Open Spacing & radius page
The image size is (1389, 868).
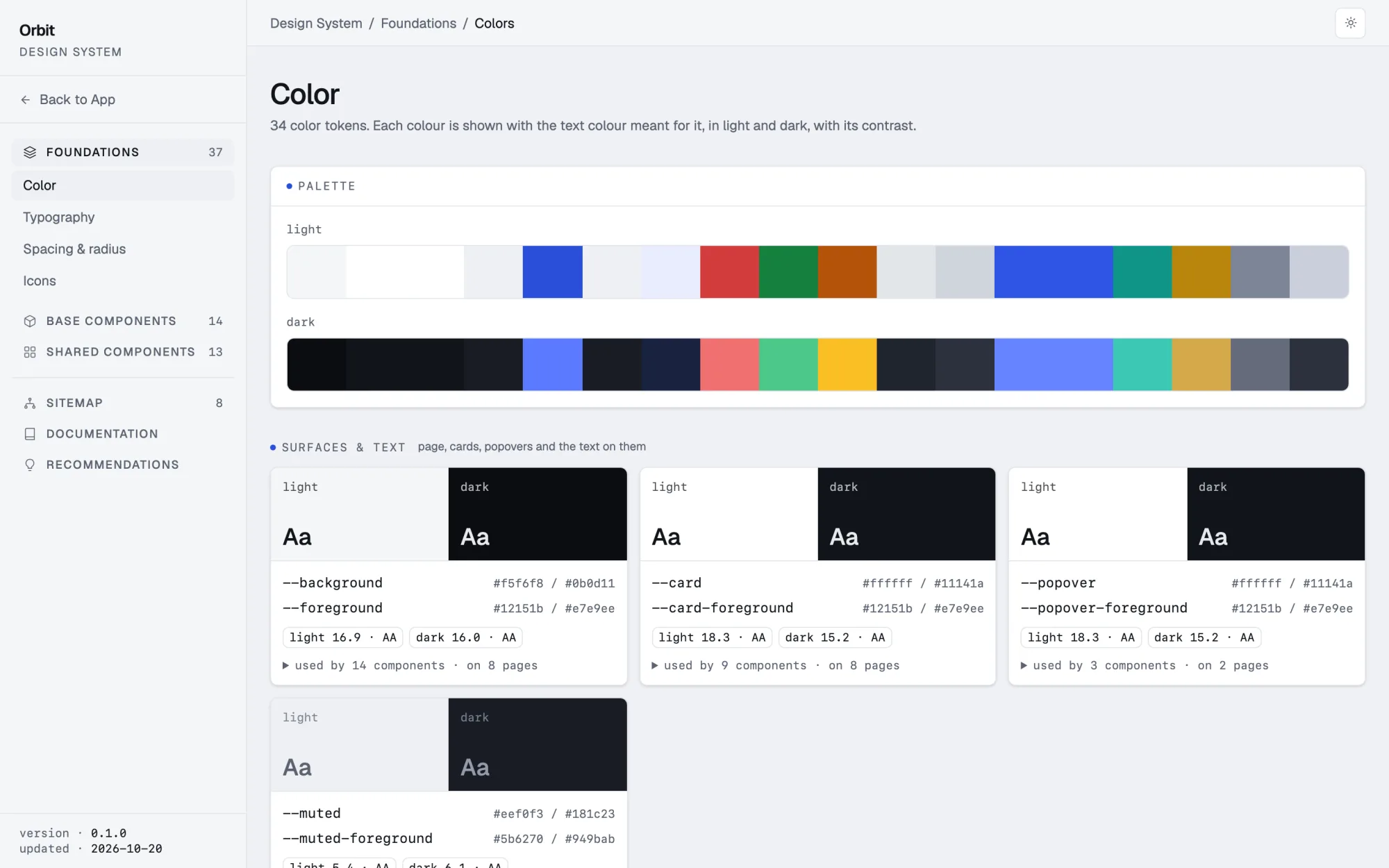coord(123,249)
